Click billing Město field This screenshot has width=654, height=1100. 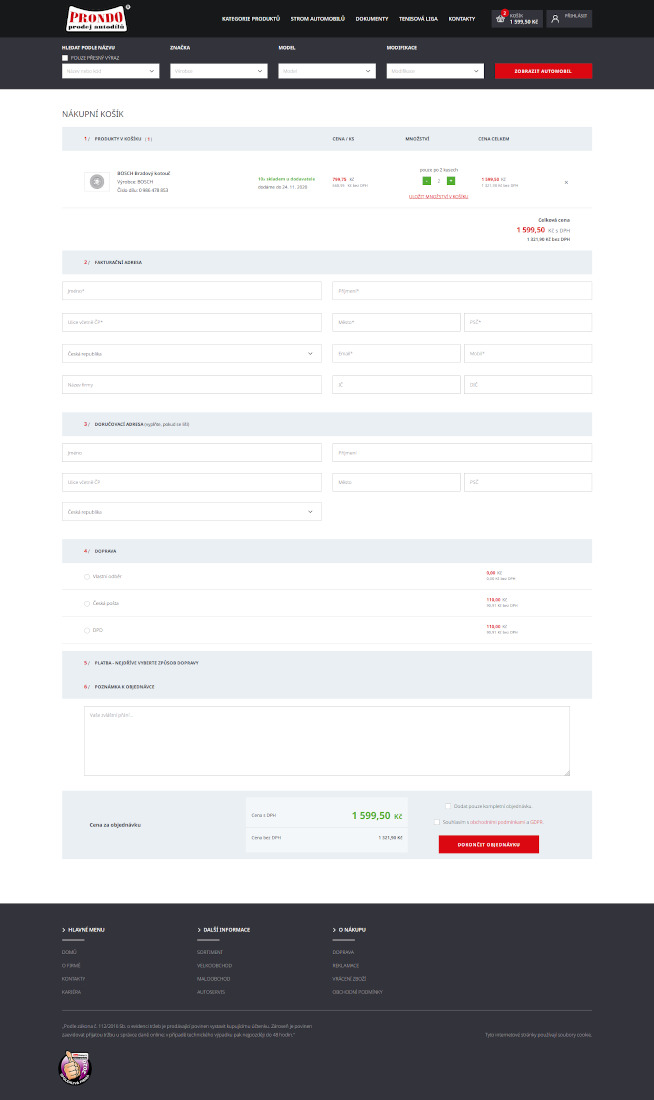(x=396, y=322)
